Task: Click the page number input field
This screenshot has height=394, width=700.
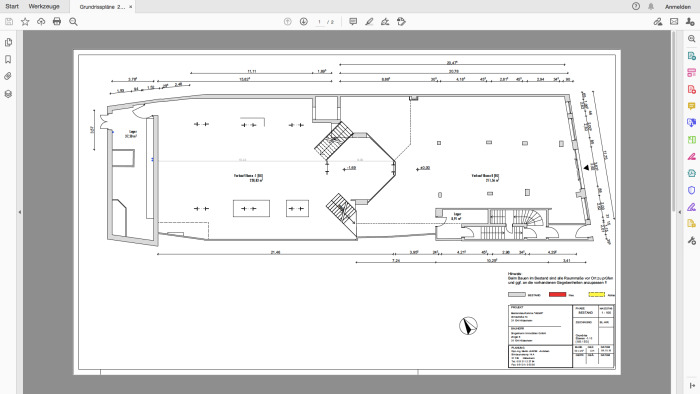Action: [319, 22]
